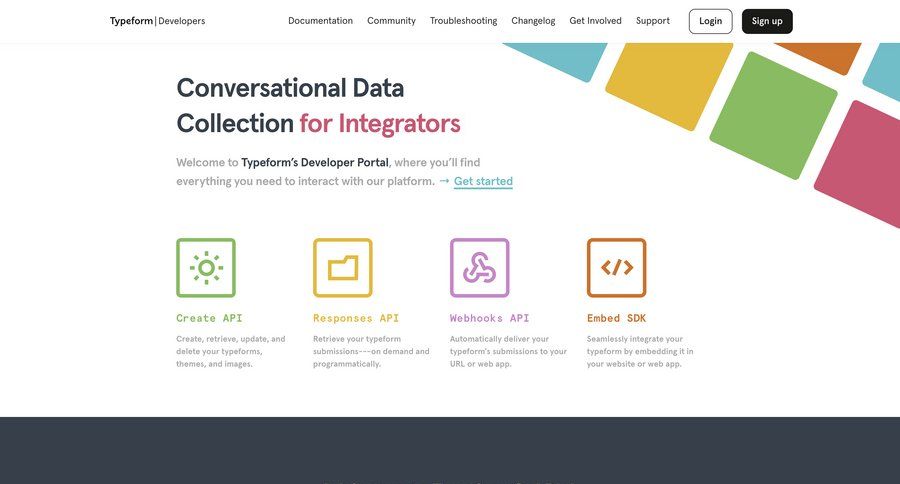The height and width of the screenshot is (484, 900).
Task: Follow the Get started link
Action: pyautogui.click(x=483, y=181)
